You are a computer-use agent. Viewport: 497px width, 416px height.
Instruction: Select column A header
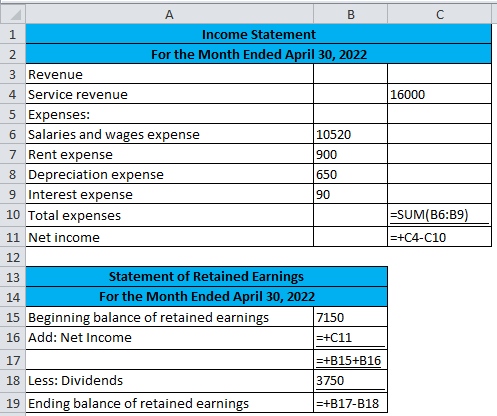coord(169,15)
